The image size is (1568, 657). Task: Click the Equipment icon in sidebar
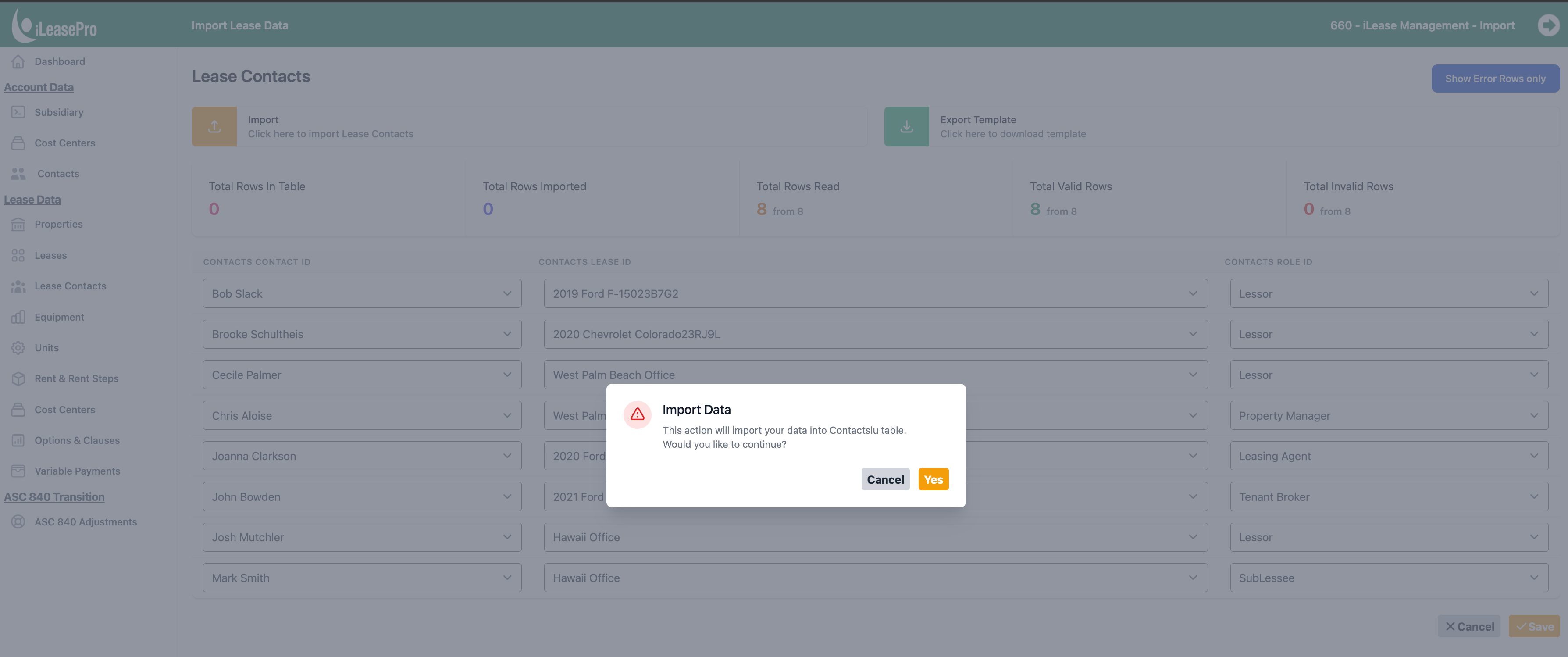click(18, 317)
